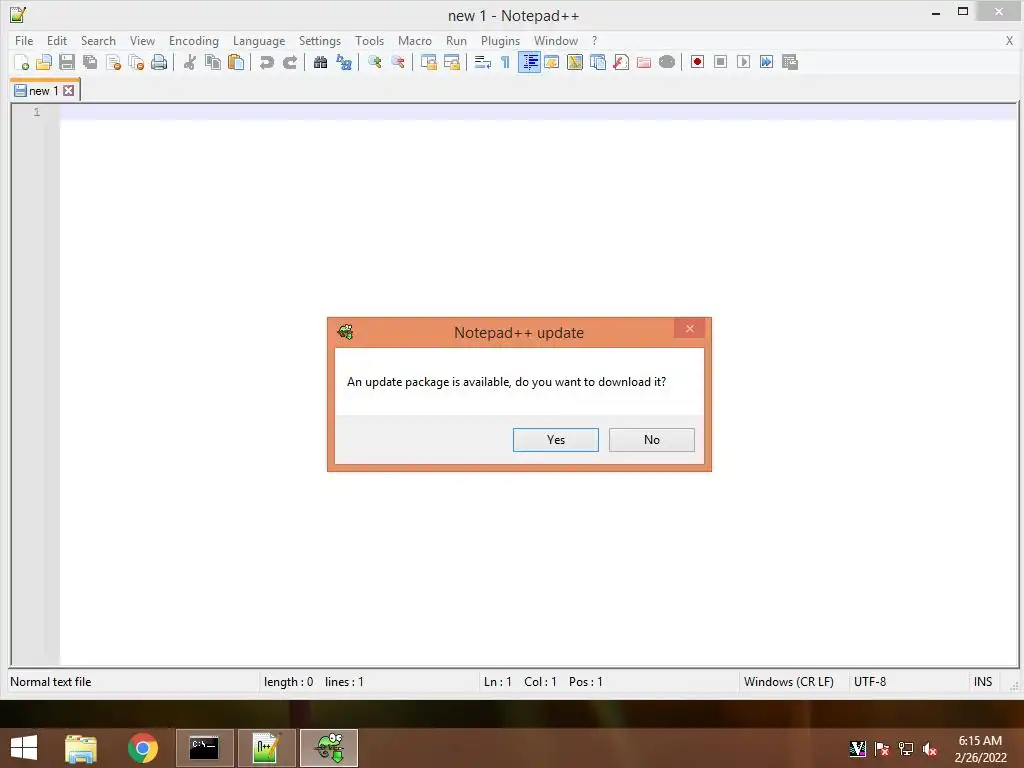Click the Windows Start button

tap(24, 748)
